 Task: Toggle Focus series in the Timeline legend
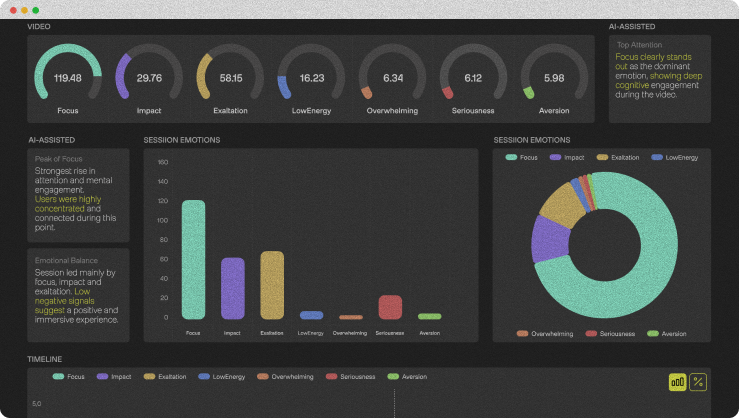68,377
